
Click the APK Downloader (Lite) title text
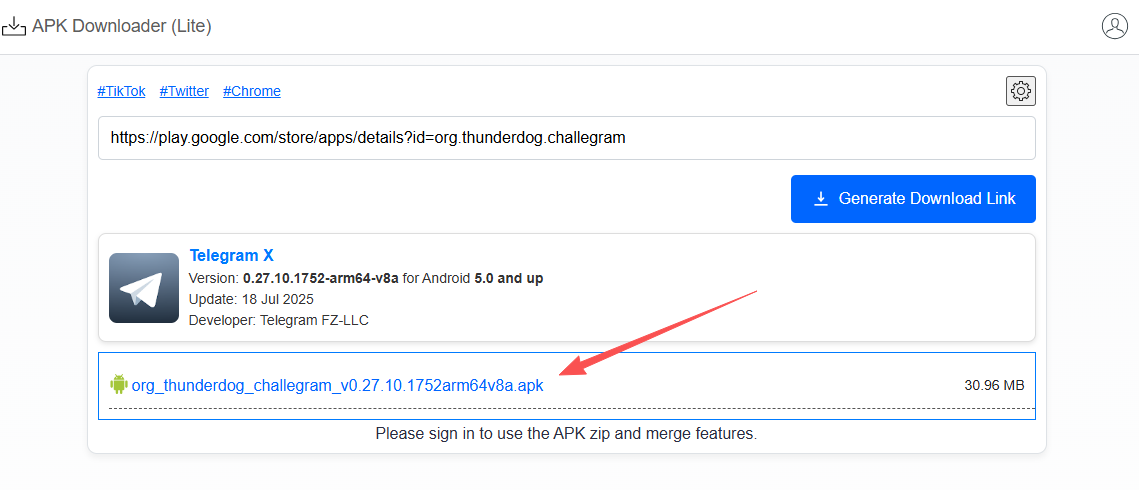click(122, 26)
